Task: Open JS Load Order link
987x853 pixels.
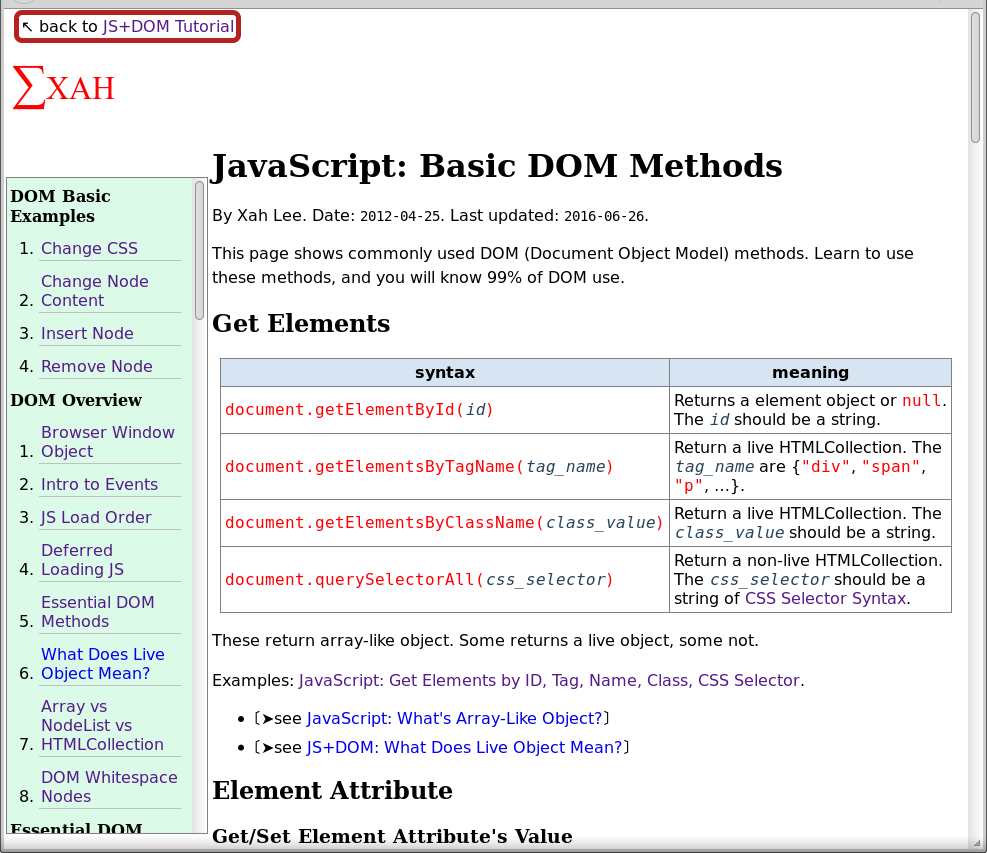Action: [96, 517]
